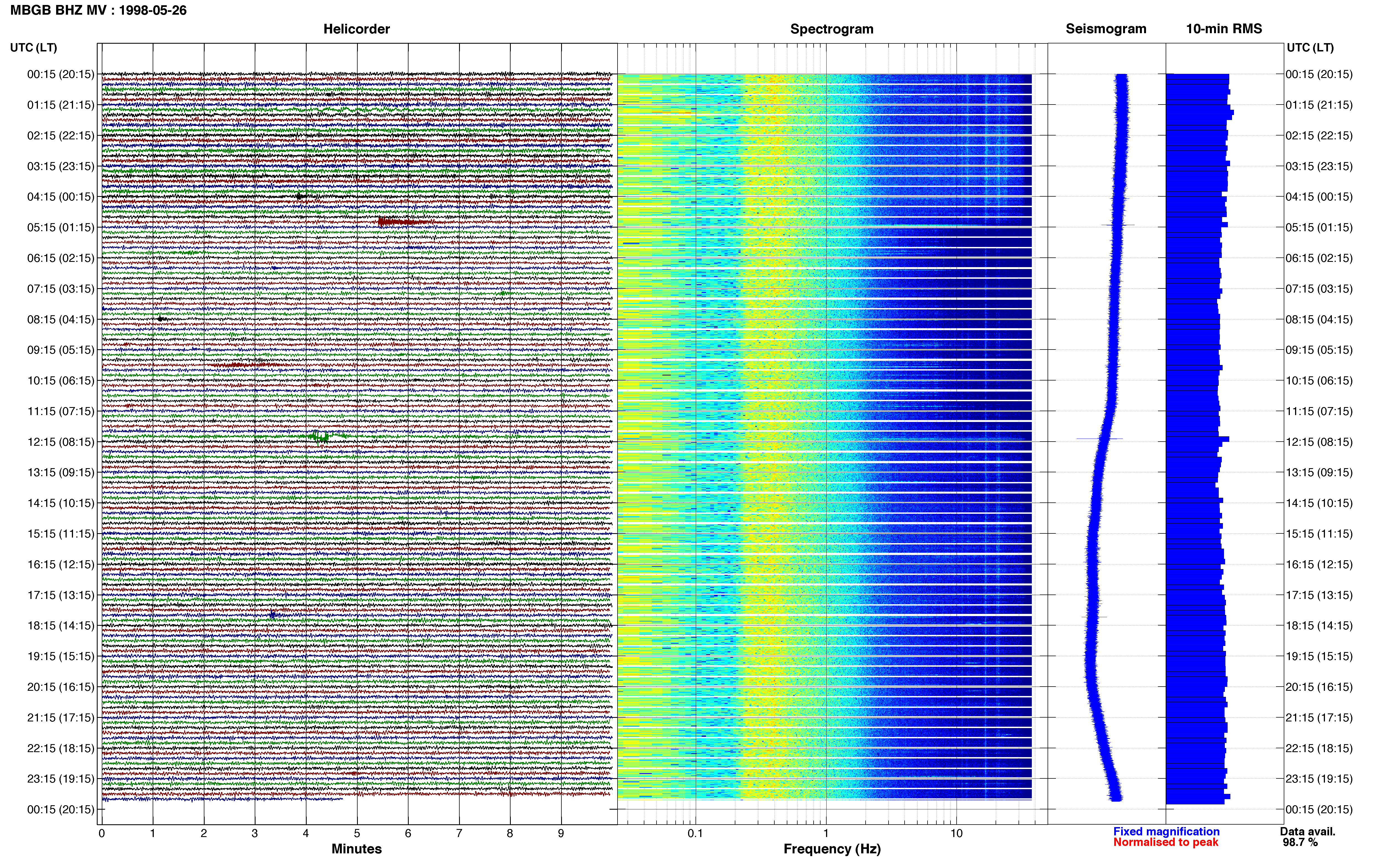Select left time label '23:15 (19:15)'
The height and width of the screenshot is (868, 1388).
click(x=60, y=779)
